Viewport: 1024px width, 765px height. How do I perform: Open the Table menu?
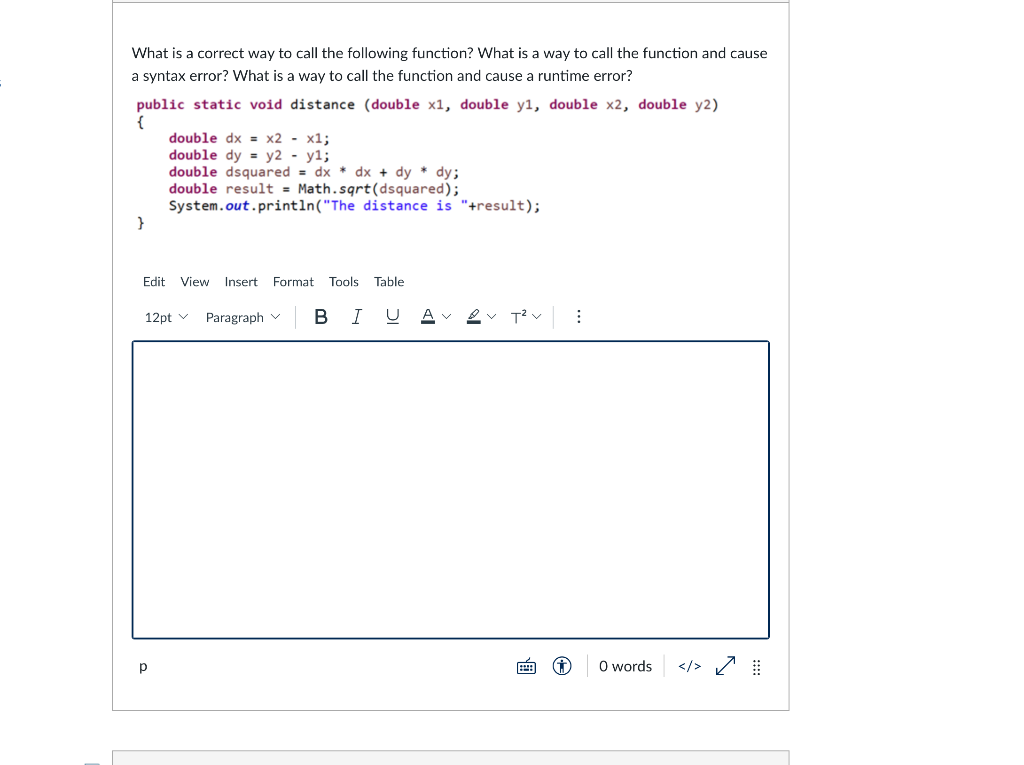389,282
